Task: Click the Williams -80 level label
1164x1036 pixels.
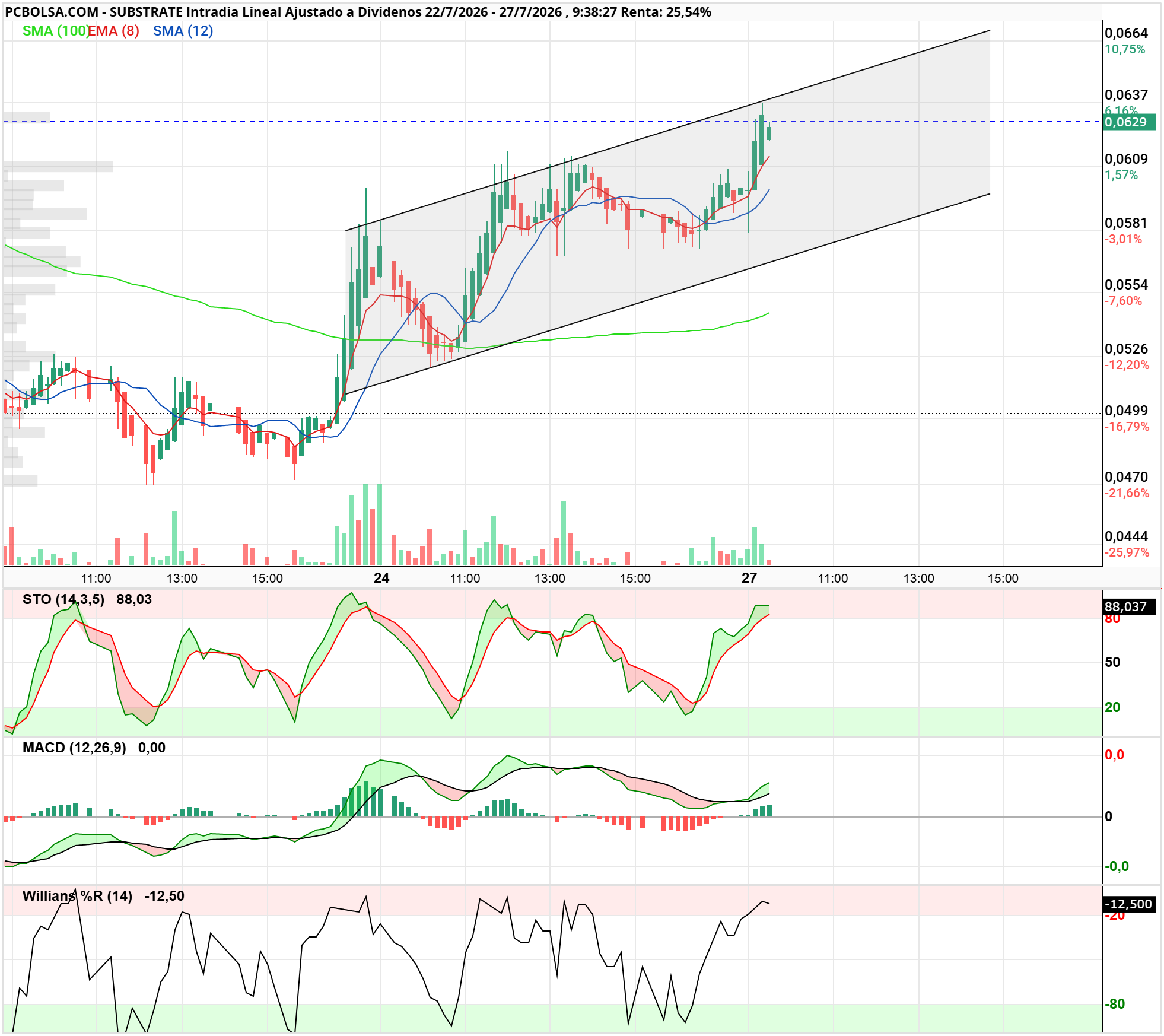Action: [1115, 1004]
